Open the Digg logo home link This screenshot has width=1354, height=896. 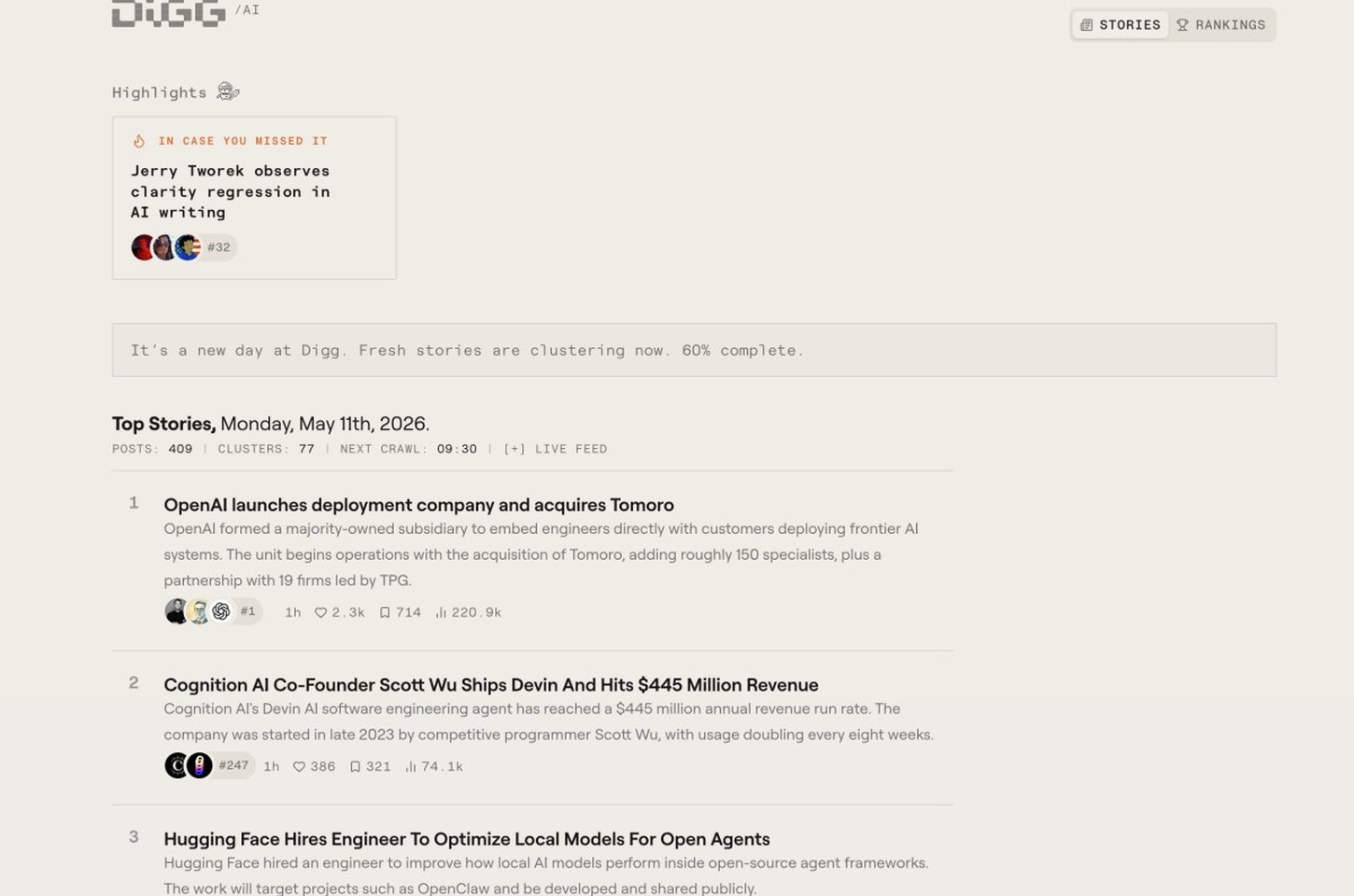[x=168, y=13]
